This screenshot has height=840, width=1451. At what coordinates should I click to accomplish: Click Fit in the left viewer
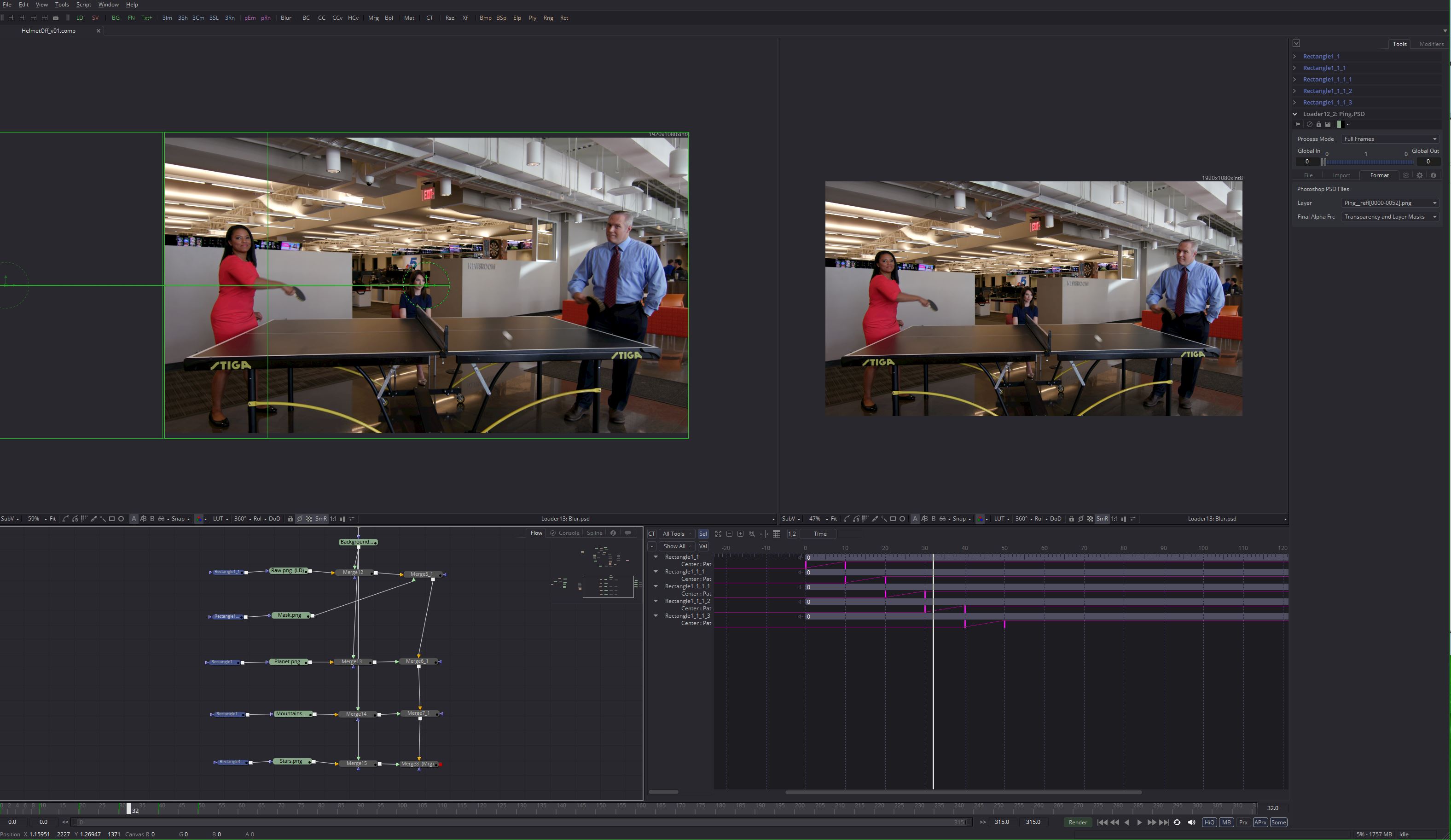click(x=52, y=519)
